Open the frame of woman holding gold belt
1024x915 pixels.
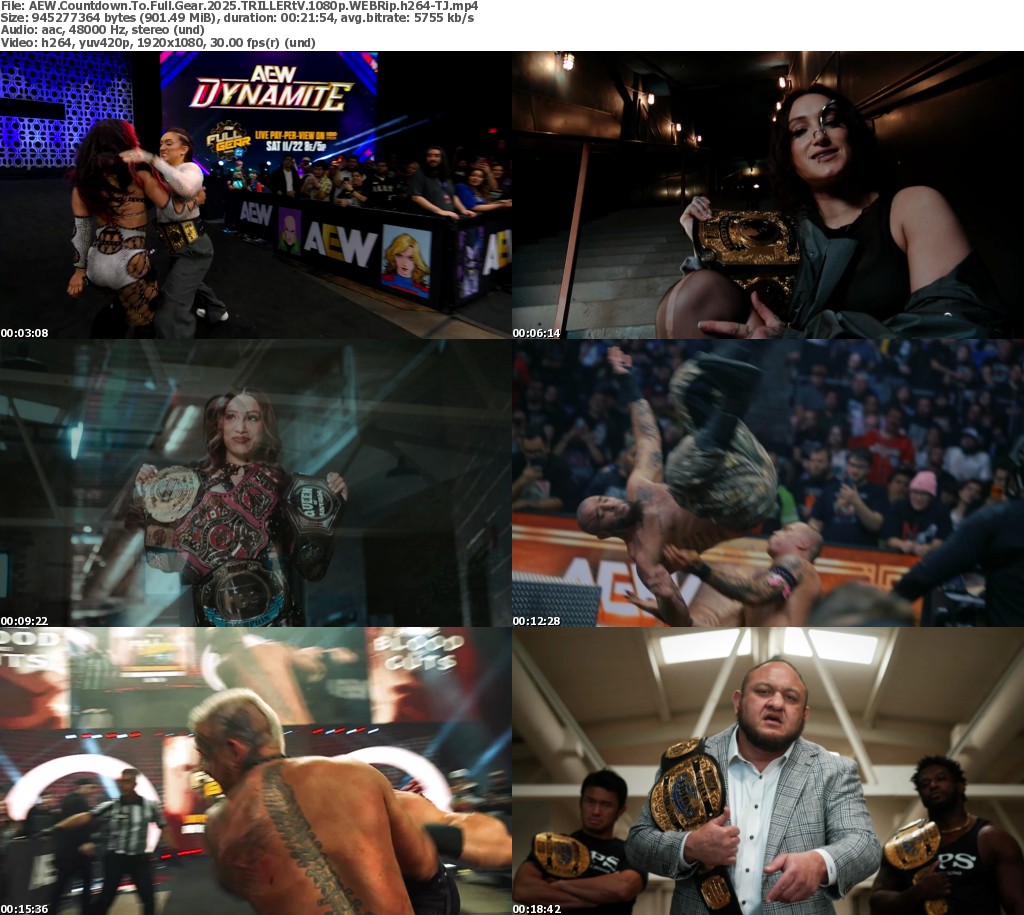pyautogui.click(x=768, y=195)
